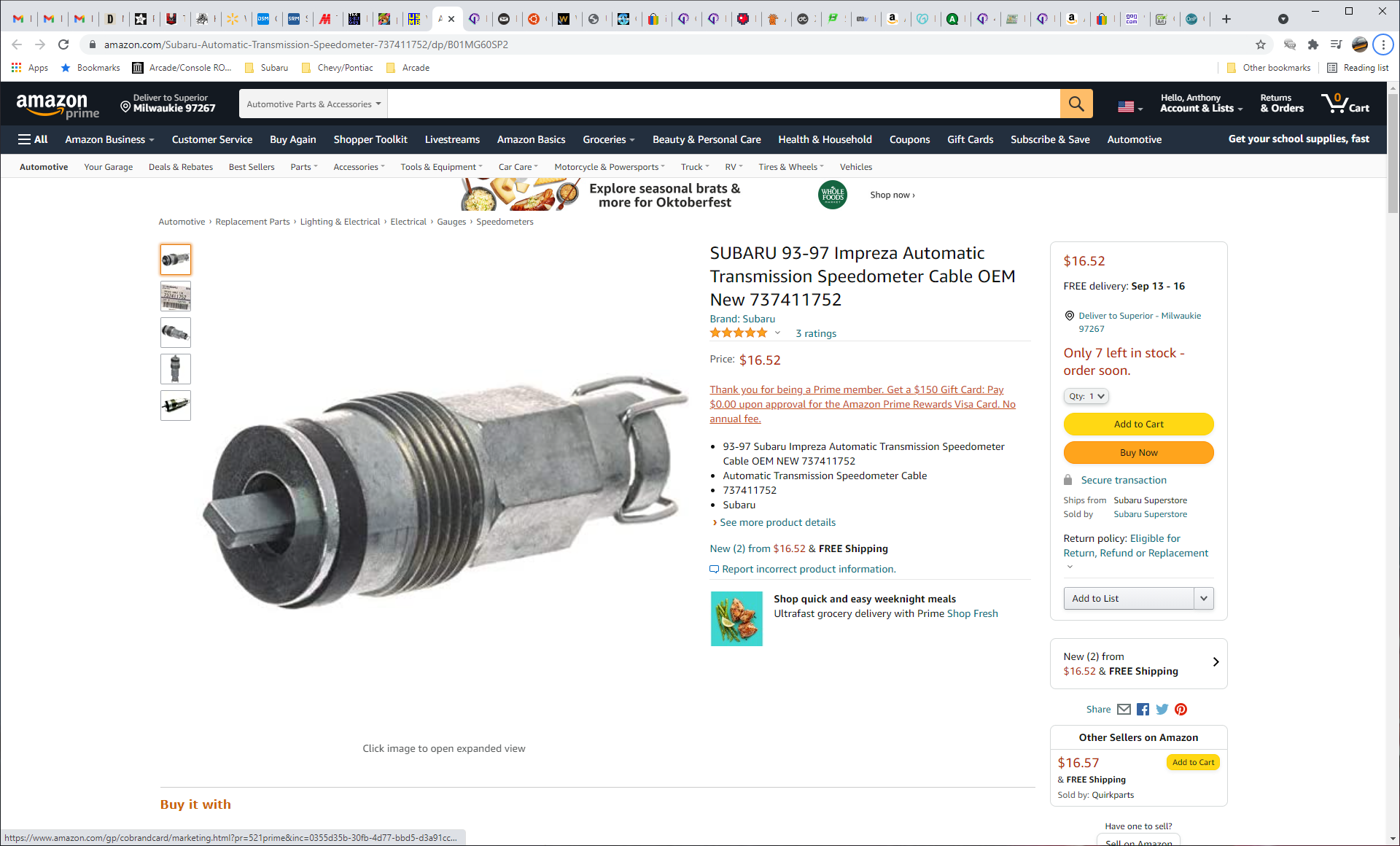Expand the Qty quantity dropdown
This screenshot has width=1400, height=846.
coord(1086,396)
